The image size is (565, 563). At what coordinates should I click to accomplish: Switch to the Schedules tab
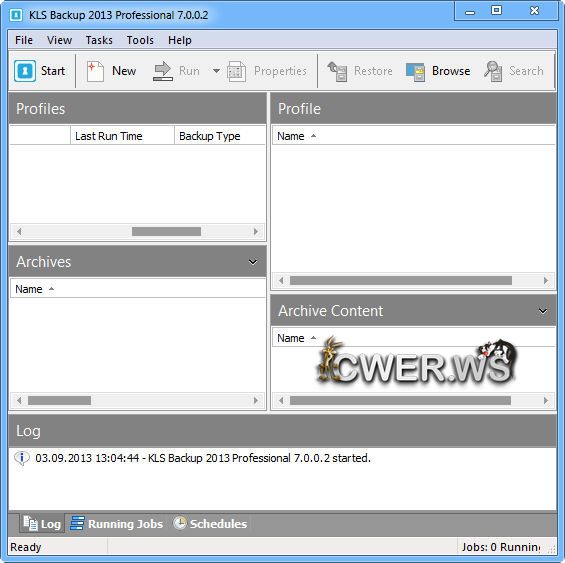(210, 523)
